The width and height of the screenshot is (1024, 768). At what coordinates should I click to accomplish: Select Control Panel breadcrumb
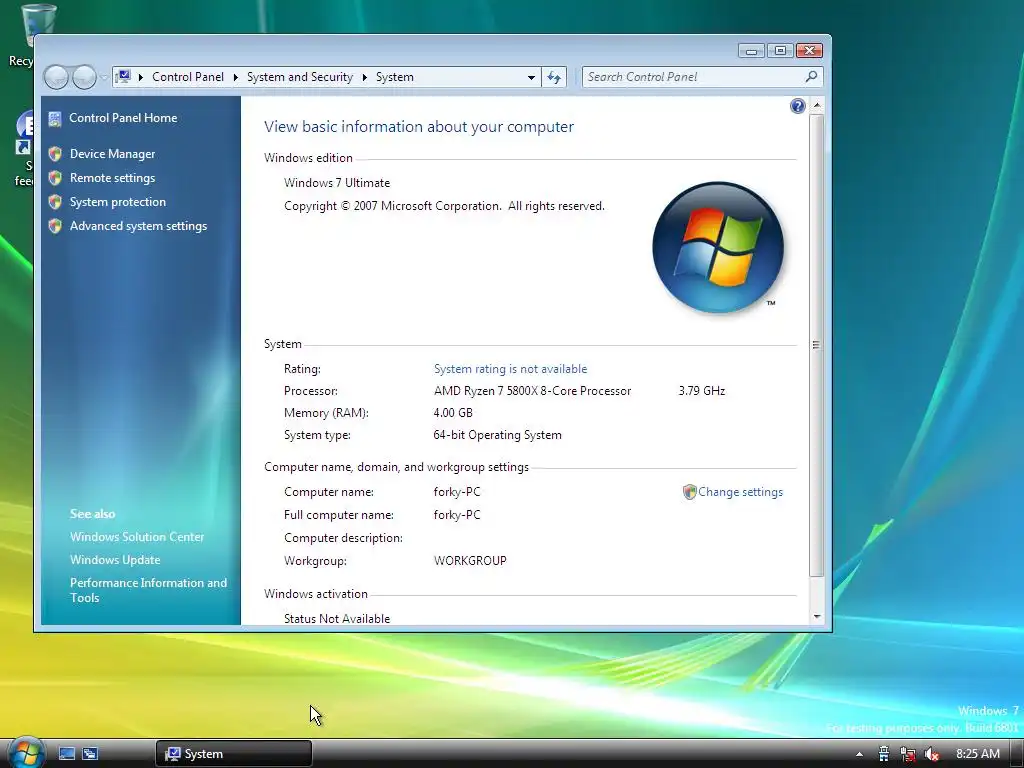188,77
